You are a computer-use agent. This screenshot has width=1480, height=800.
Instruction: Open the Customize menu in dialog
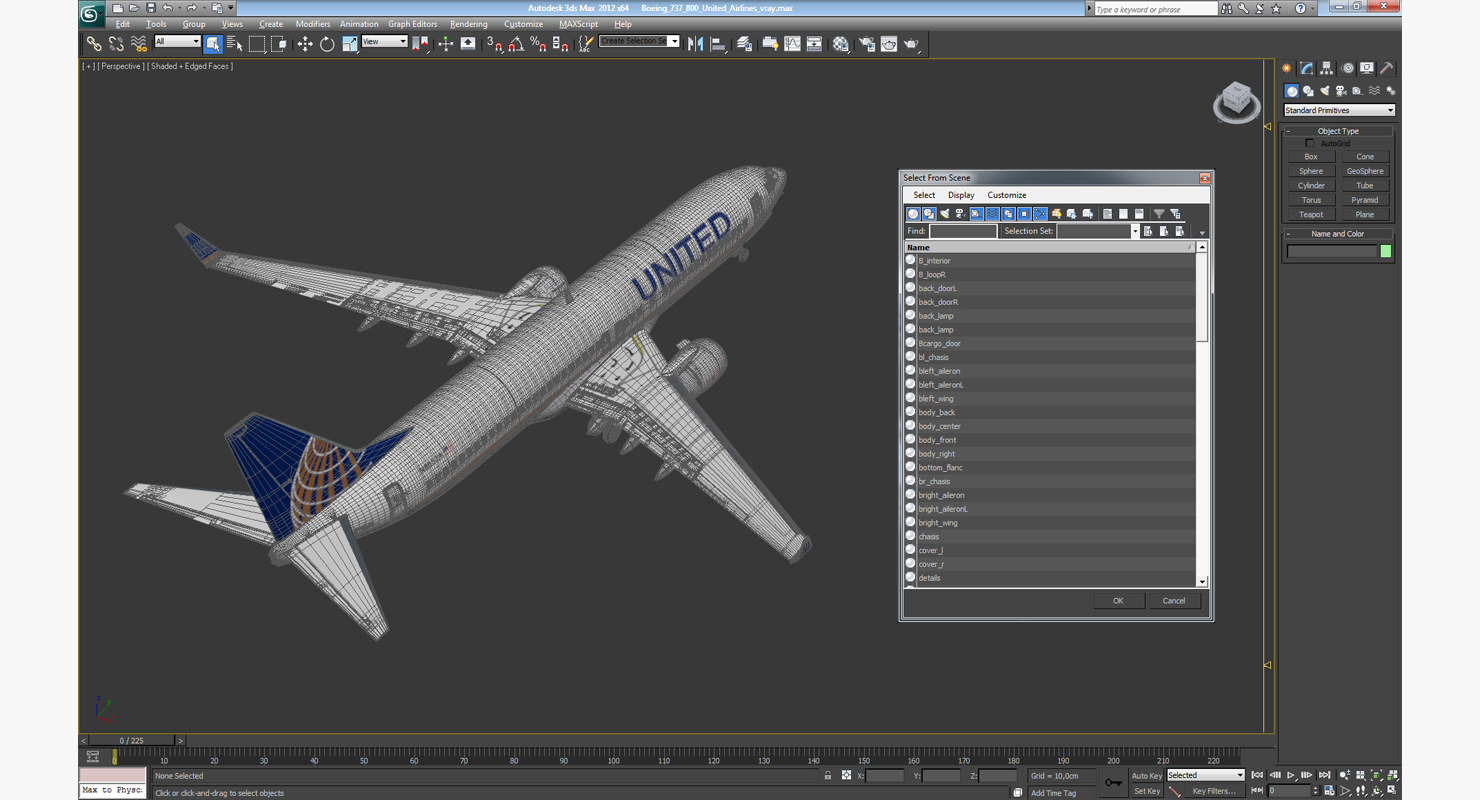click(x=1007, y=195)
